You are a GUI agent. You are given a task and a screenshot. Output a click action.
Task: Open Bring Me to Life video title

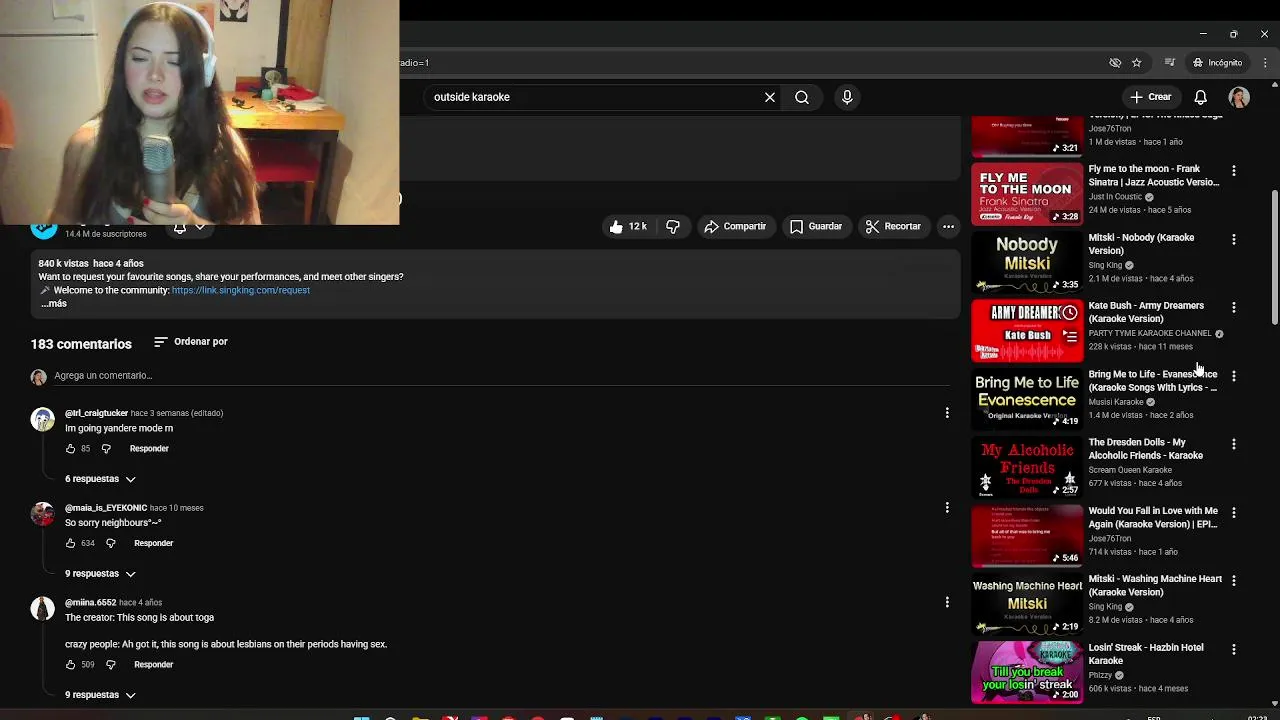[x=1153, y=381]
